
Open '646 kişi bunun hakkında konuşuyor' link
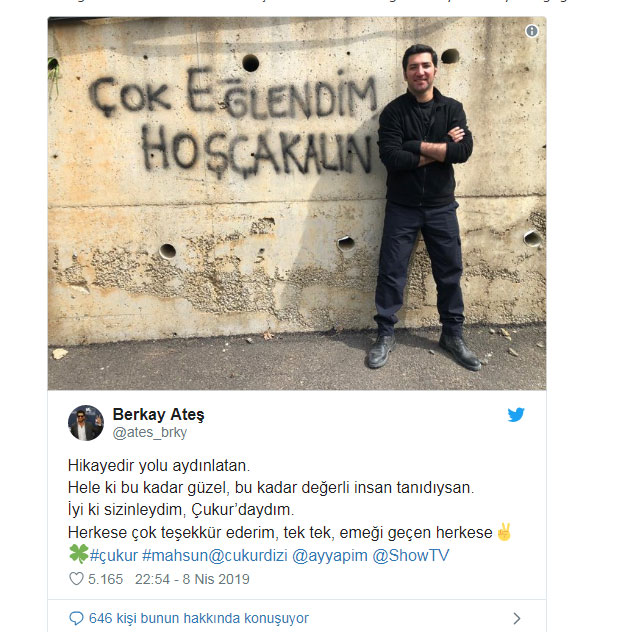199,618
